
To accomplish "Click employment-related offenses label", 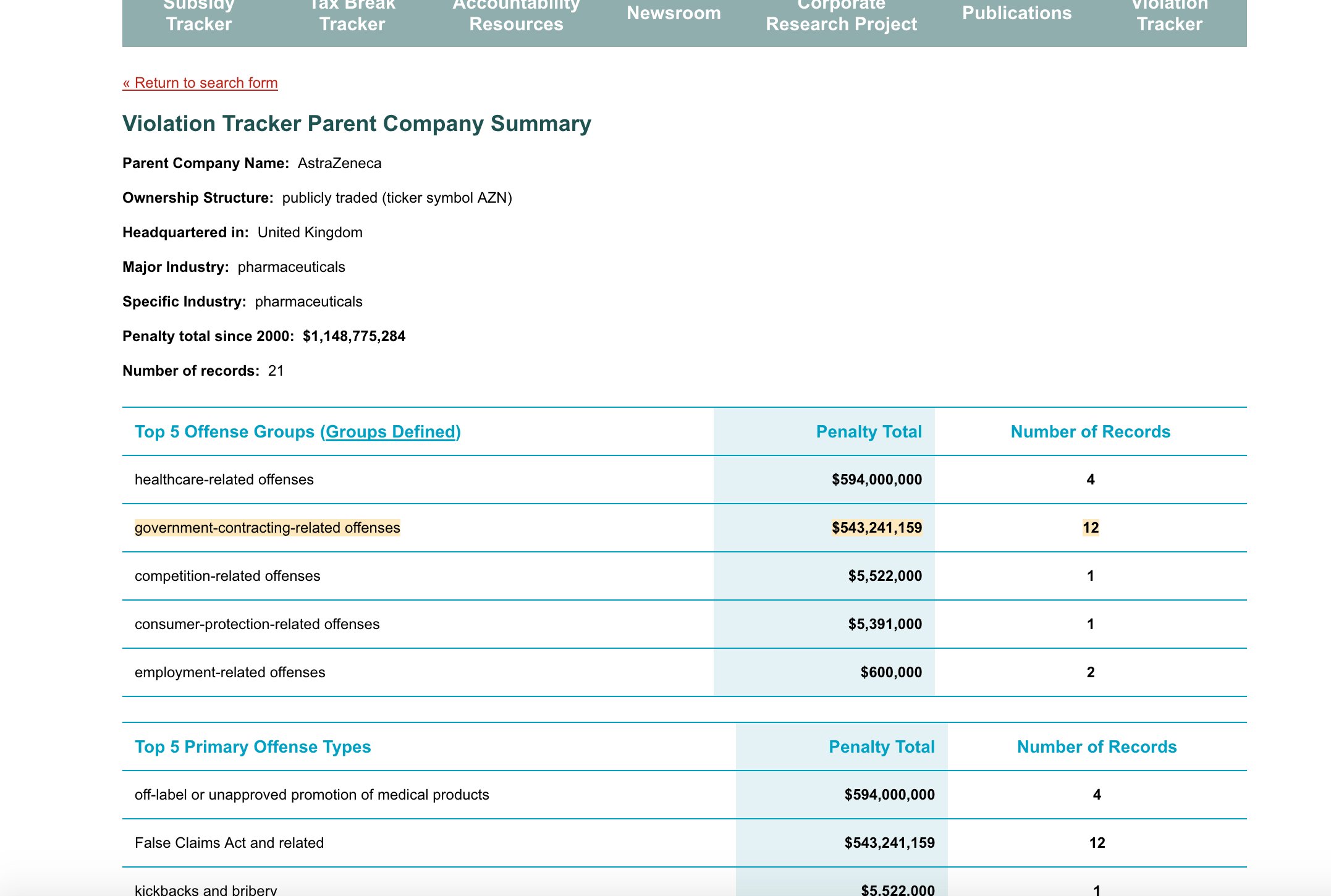I will pos(230,672).
